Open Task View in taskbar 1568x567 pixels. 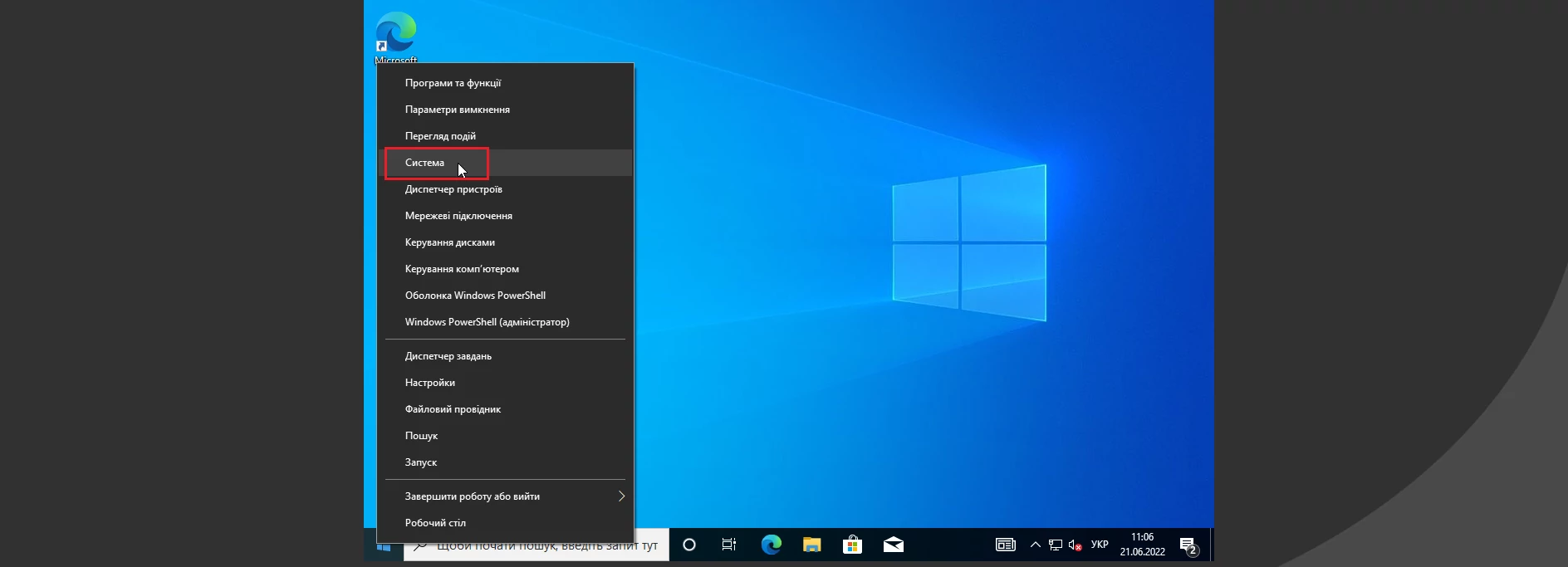pyautogui.click(x=729, y=545)
